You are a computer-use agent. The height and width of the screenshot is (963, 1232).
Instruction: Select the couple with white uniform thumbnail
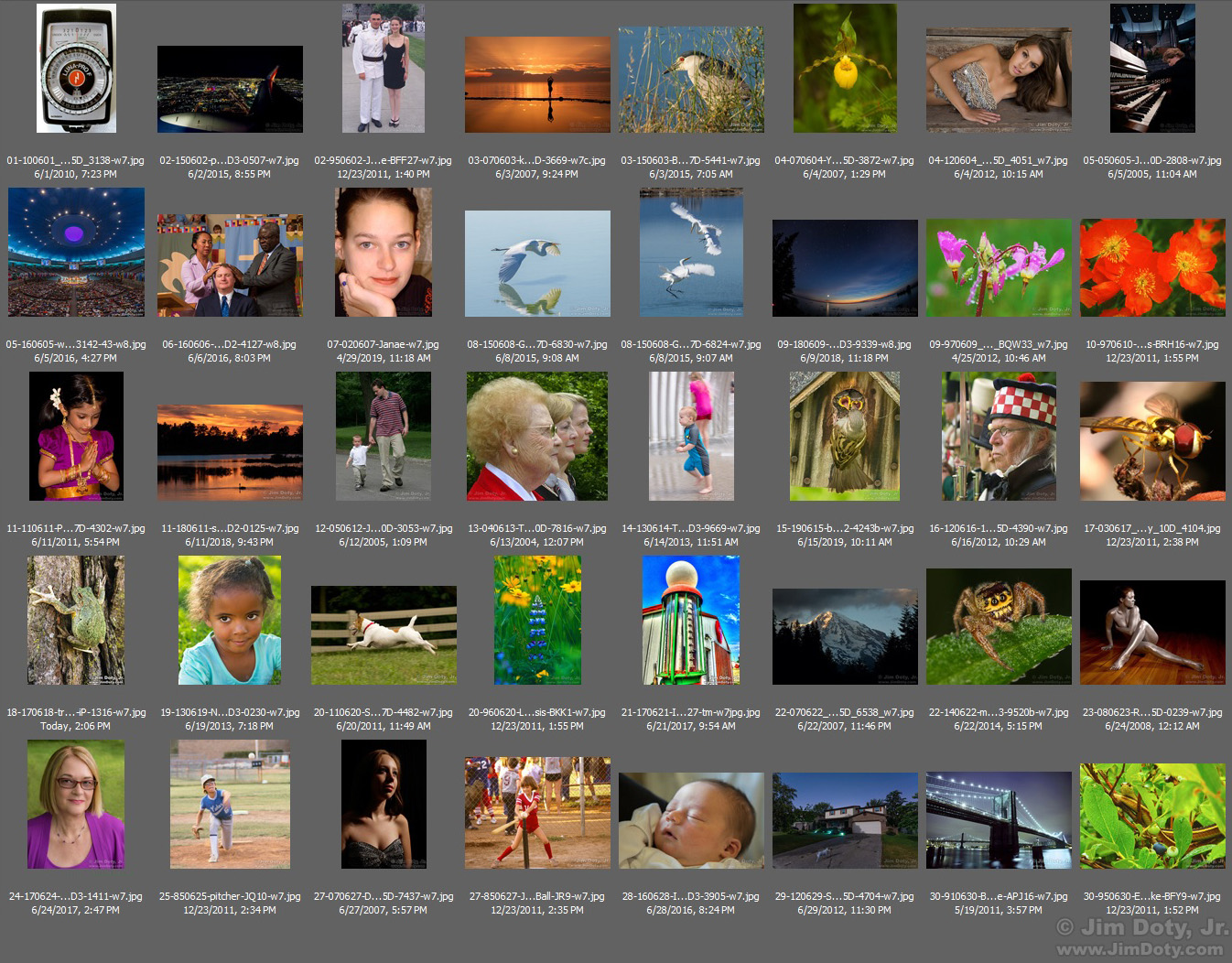click(384, 68)
